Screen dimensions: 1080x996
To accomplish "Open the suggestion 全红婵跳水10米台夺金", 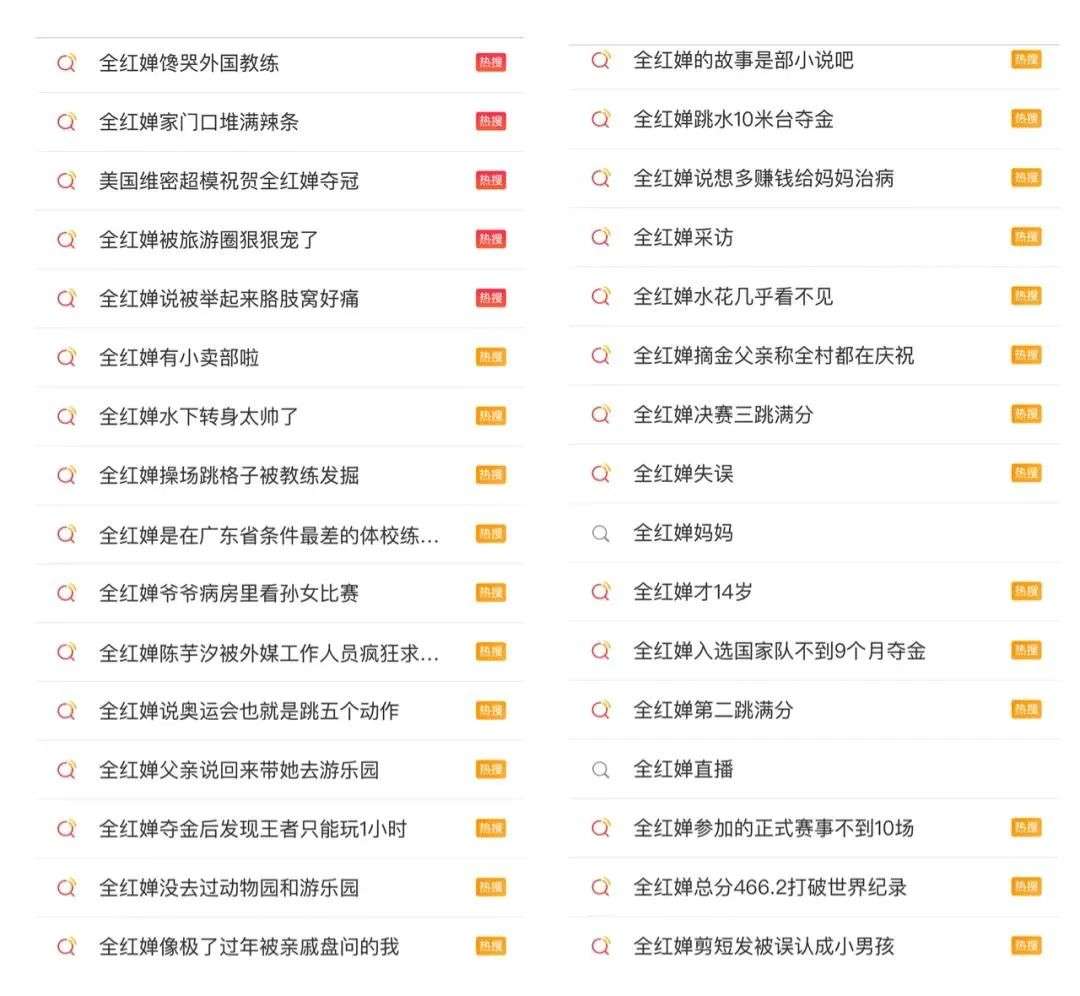I will pyautogui.click(x=733, y=120).
